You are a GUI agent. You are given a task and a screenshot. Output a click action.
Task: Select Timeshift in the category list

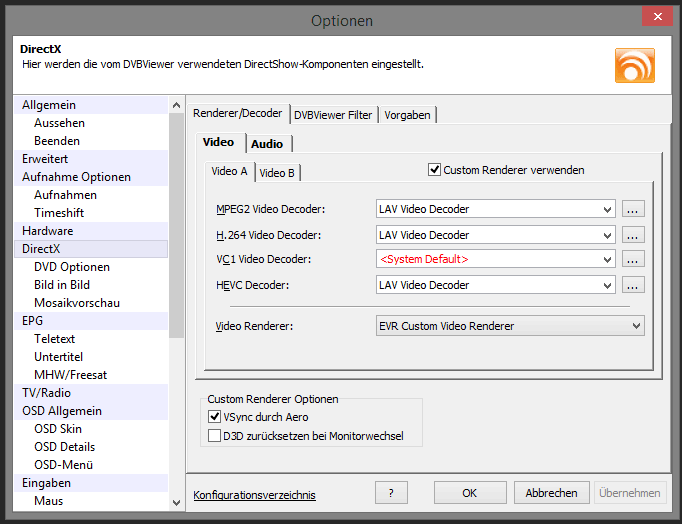pos(91,213)
